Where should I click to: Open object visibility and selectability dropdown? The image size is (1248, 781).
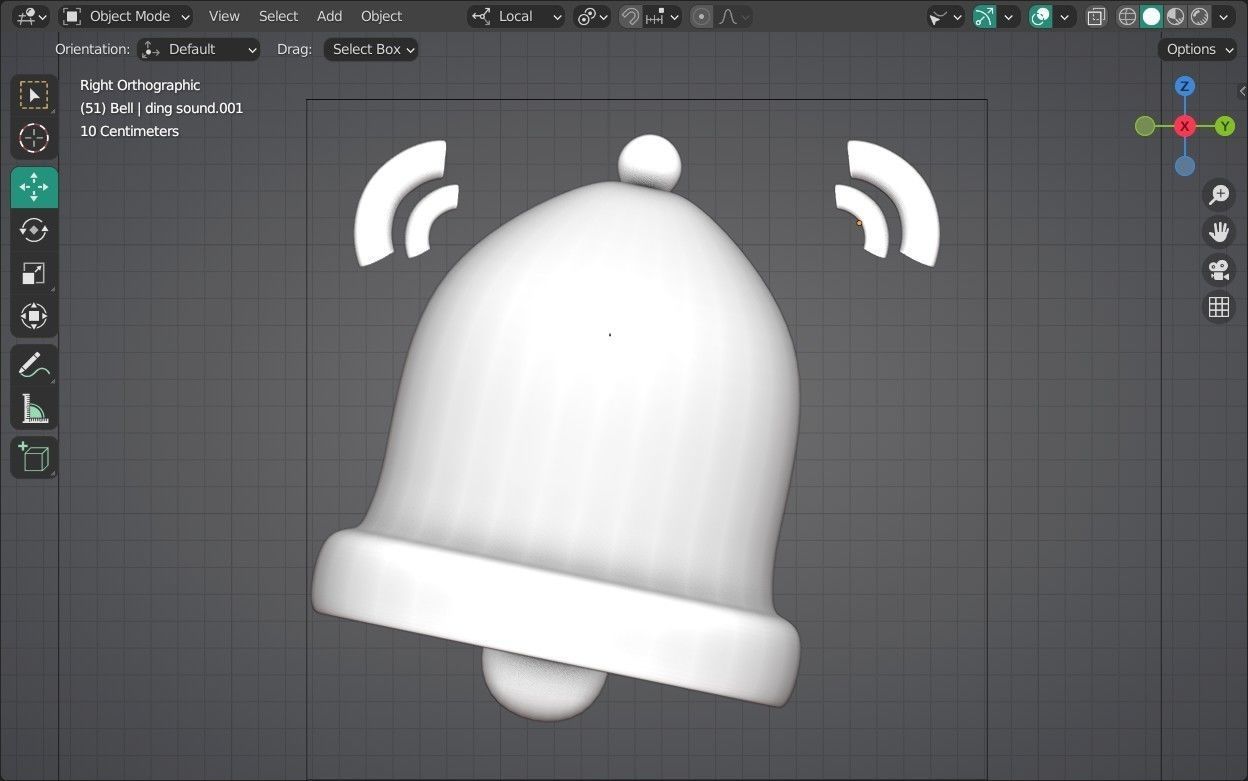click(945, 16)
